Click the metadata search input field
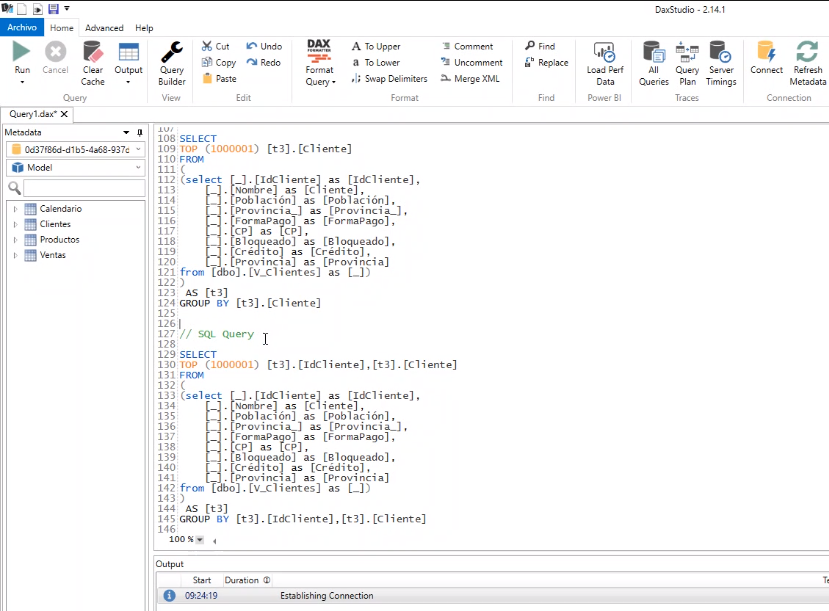Screen dimensions: 829x611 point(84,188)
